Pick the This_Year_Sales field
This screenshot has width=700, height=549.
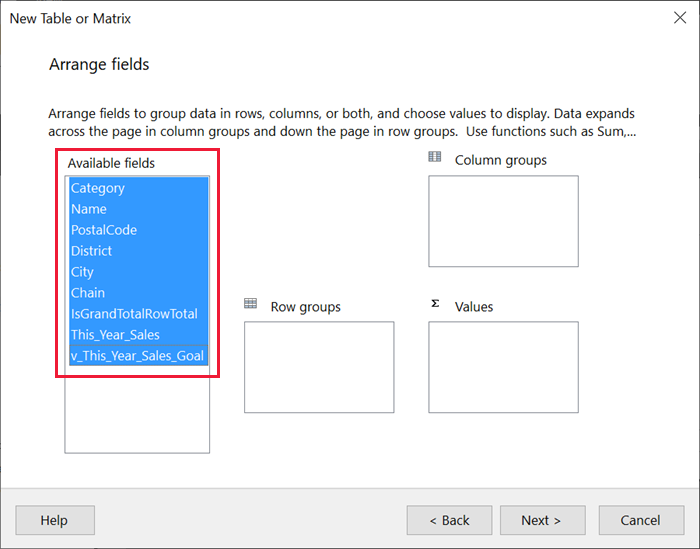click(115, 335)
